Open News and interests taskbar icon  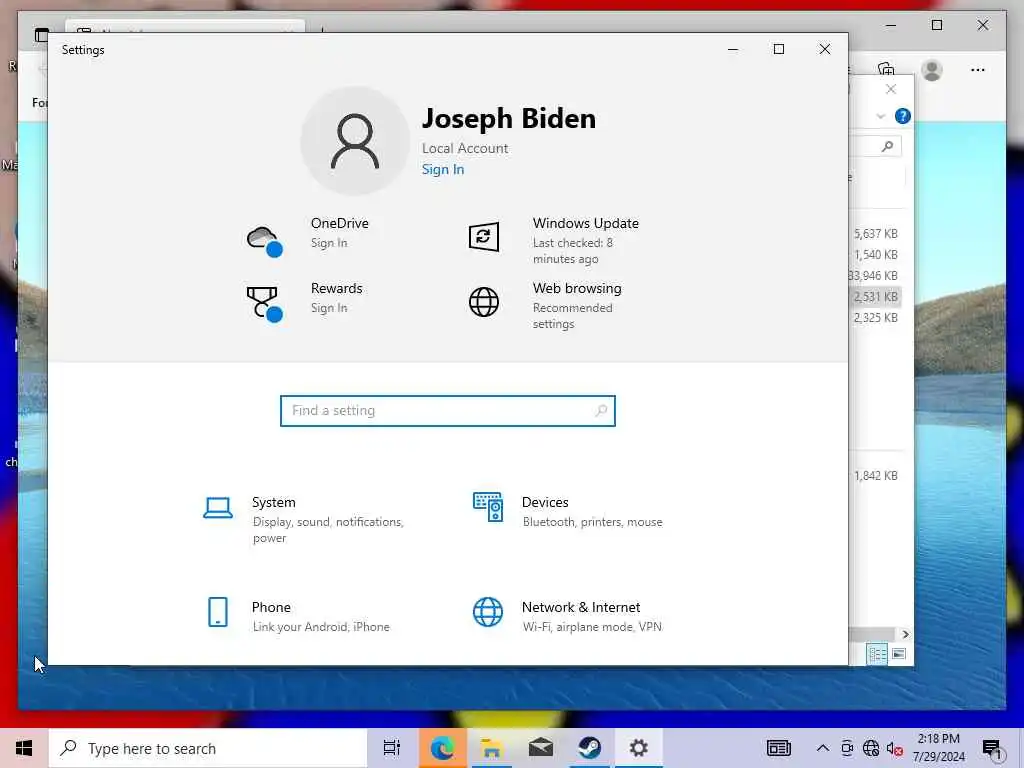(x=778, y=748)
